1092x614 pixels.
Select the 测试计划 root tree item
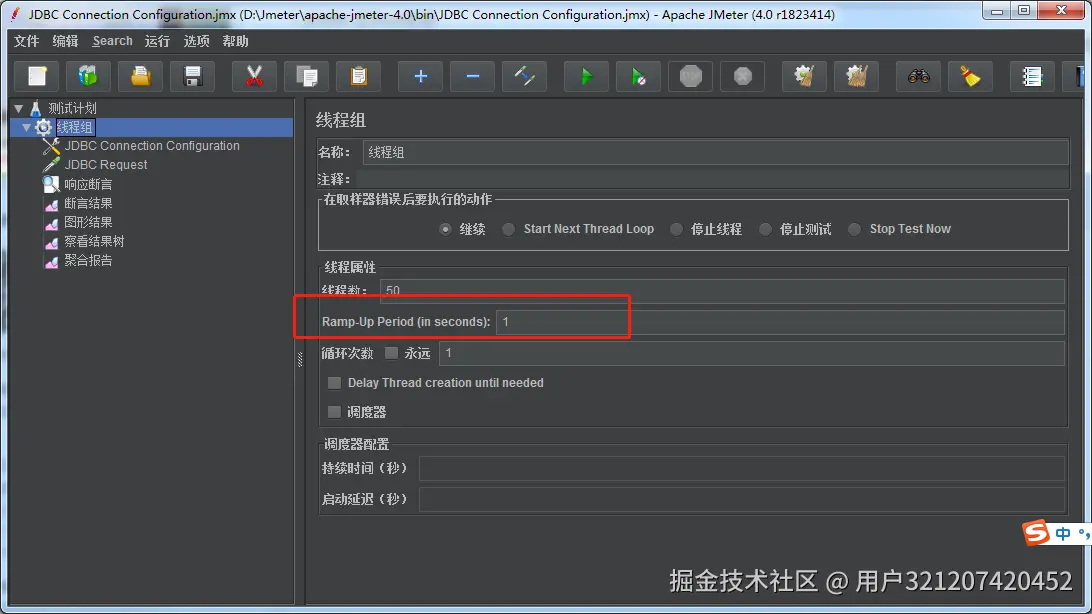72,109
